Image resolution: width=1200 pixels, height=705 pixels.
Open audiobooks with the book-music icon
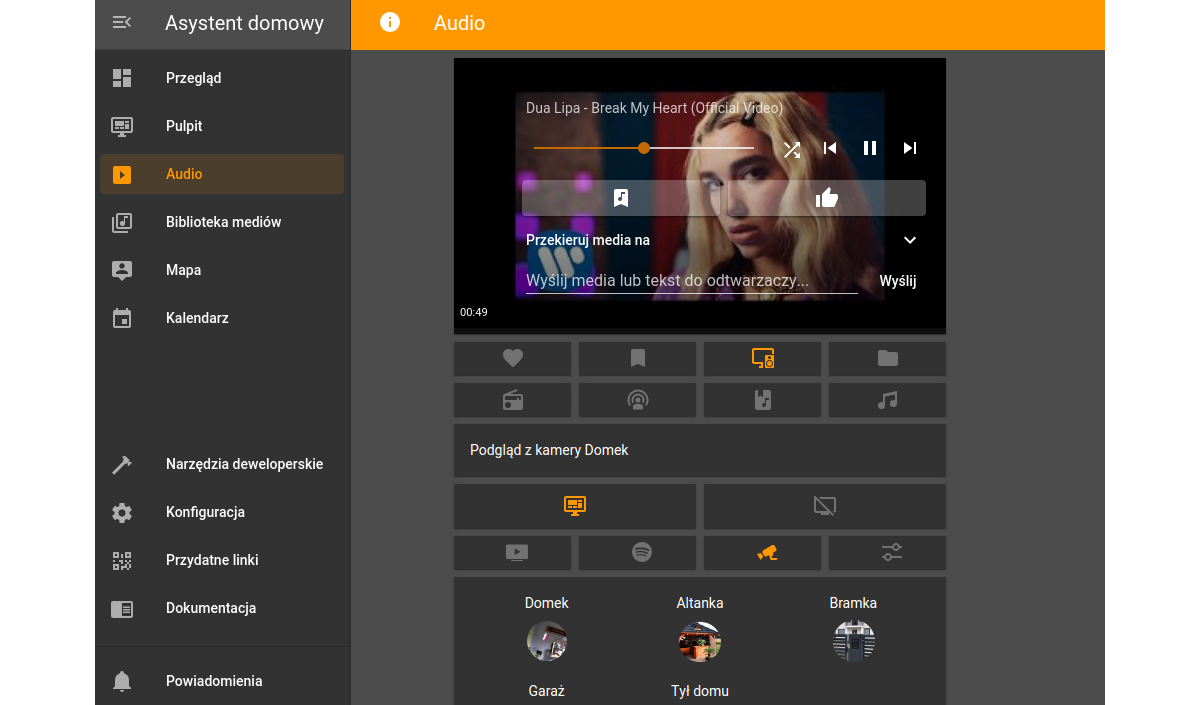[x=763, y=400]
